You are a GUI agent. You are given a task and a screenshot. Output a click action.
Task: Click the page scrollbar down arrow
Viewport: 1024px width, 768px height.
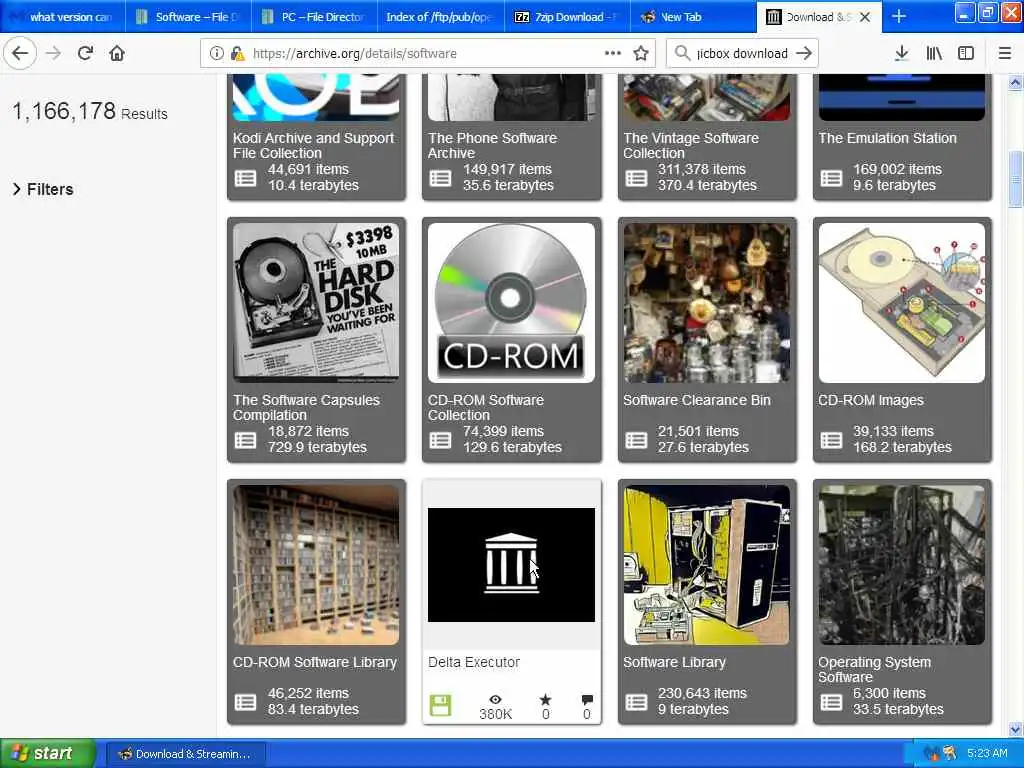pos(1015,729)
